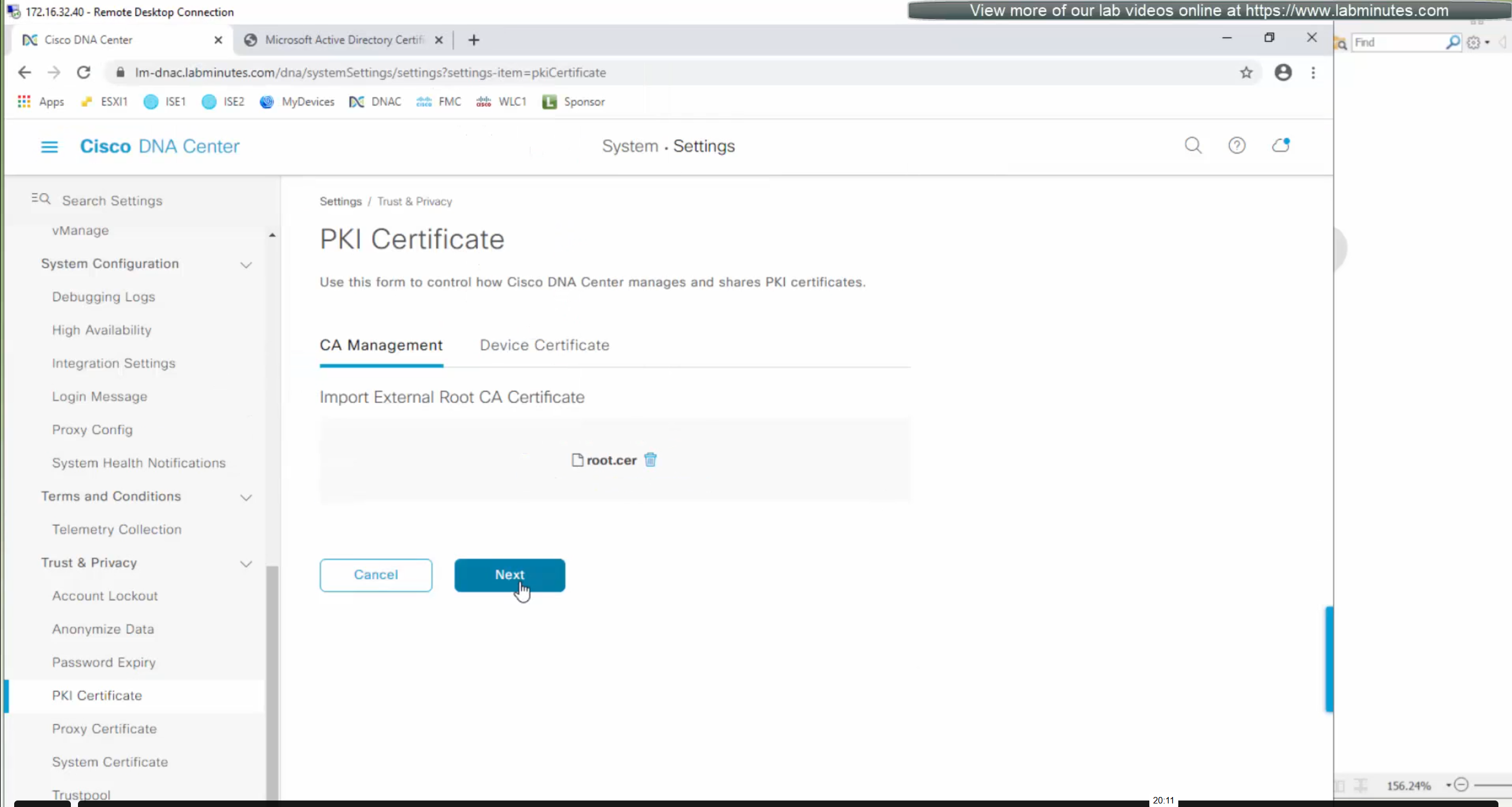Viewport: 1512px width, 807px height.
Task: Bookmark this page with the star icon
Action: [1246, 73]
